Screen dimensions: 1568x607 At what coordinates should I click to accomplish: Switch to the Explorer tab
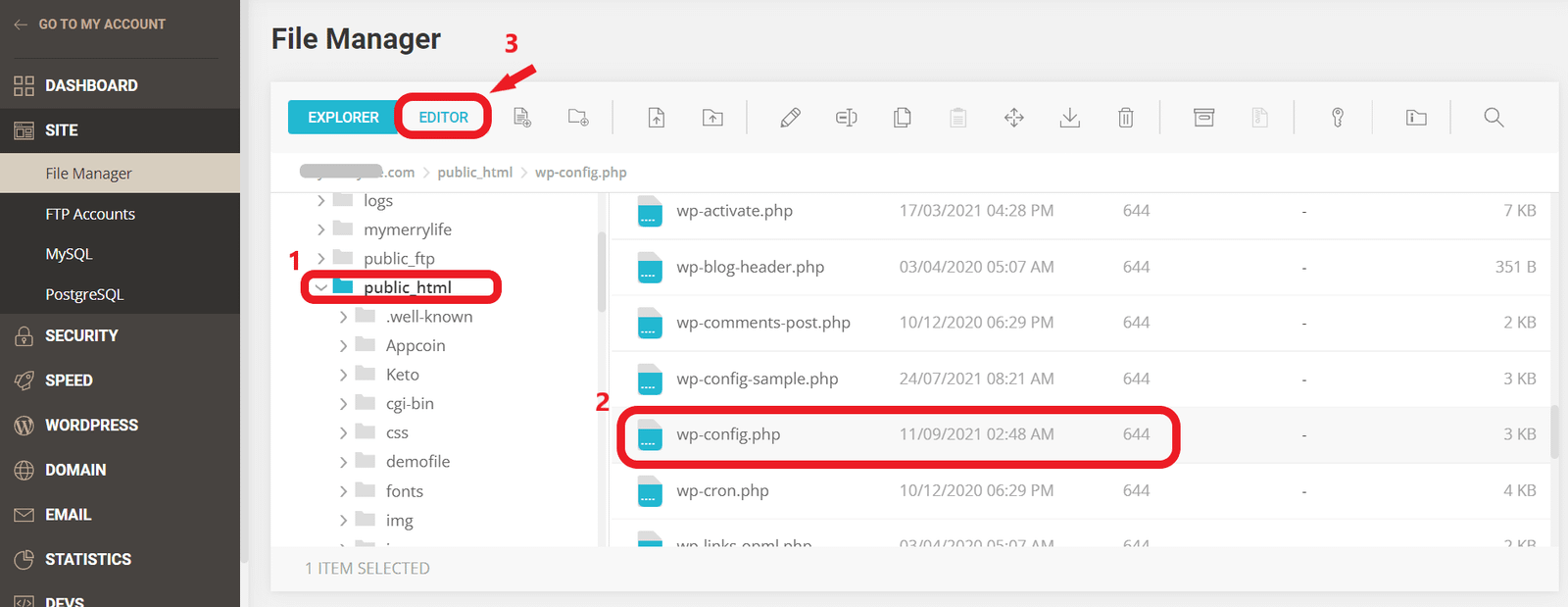(x=343, y=118)
